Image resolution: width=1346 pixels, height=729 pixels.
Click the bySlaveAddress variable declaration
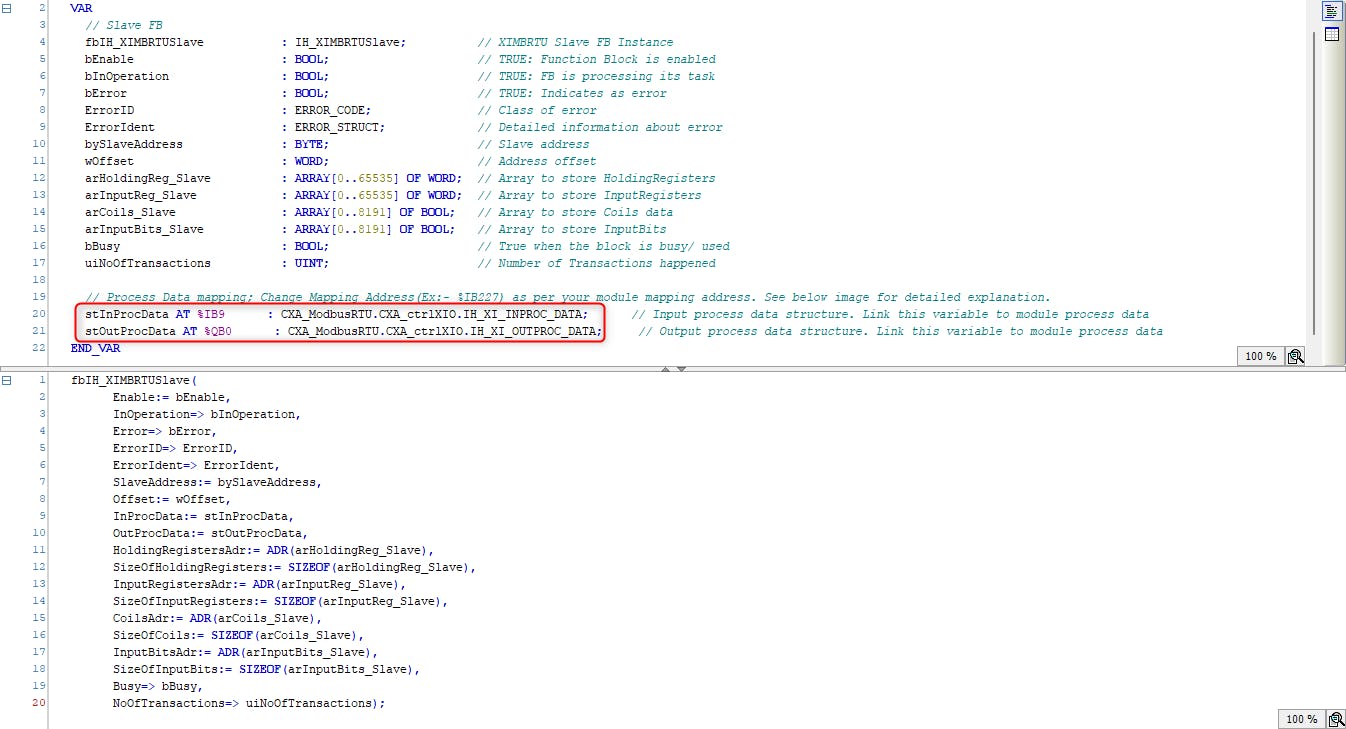133,144
